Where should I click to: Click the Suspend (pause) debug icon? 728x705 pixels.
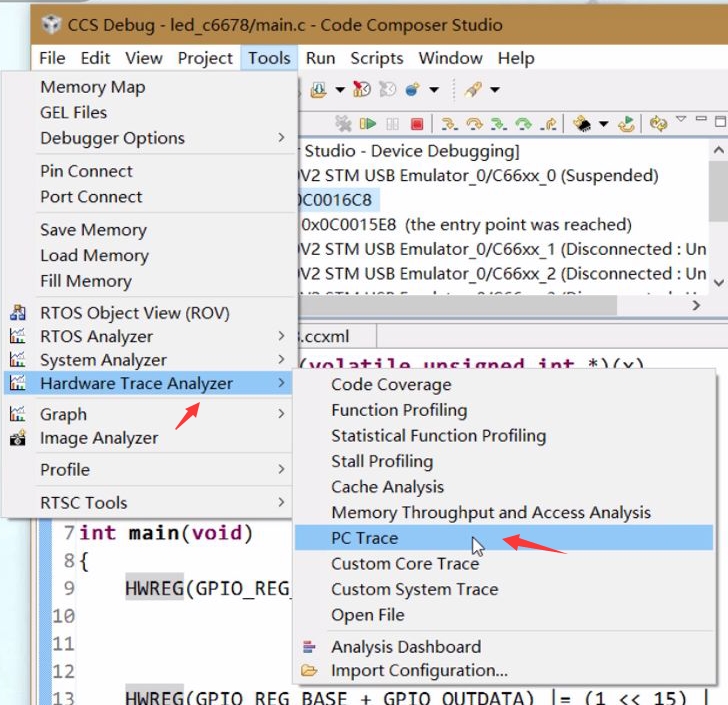point(392,124)
